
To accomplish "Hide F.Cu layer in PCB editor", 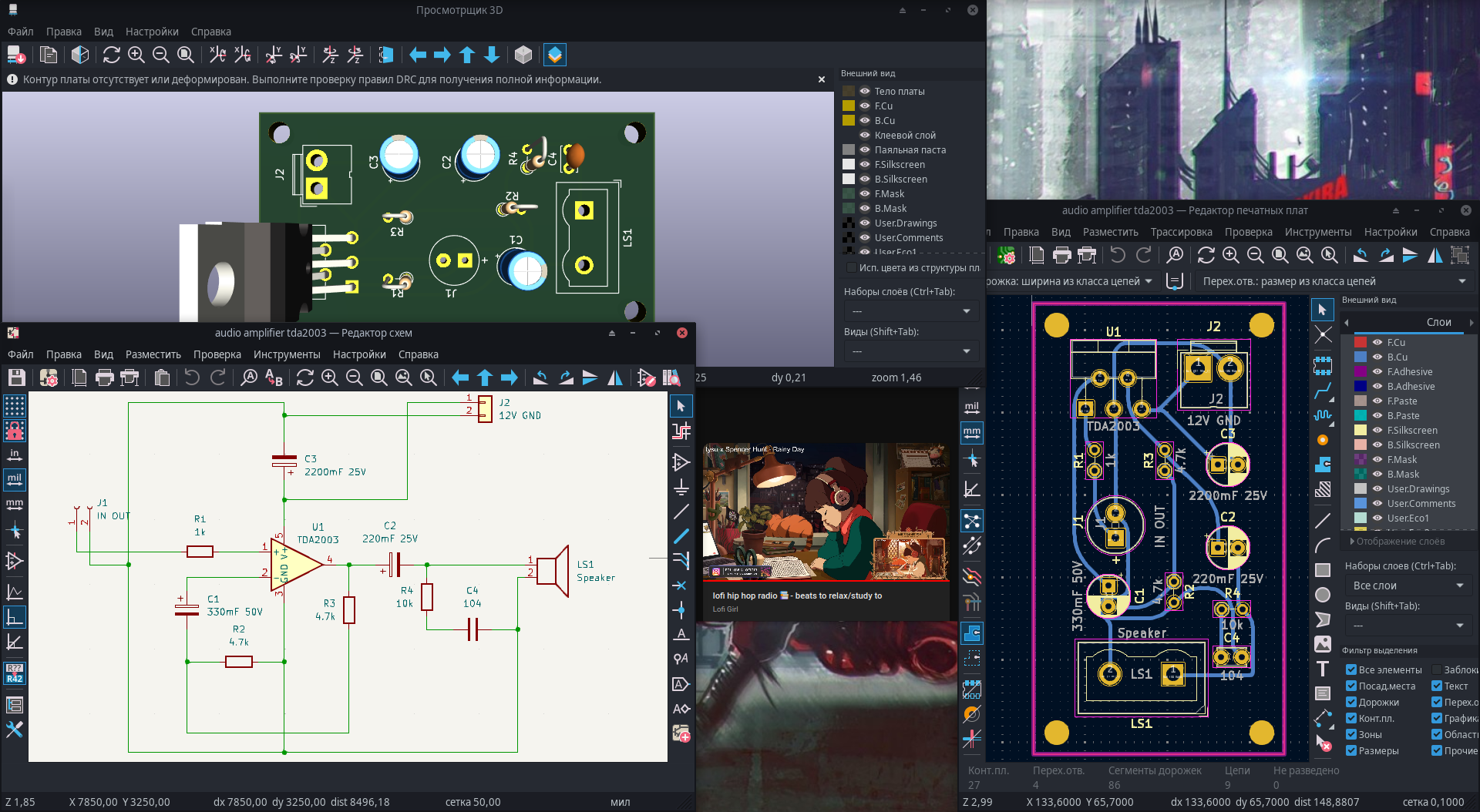I will [x=1377, y=342].
